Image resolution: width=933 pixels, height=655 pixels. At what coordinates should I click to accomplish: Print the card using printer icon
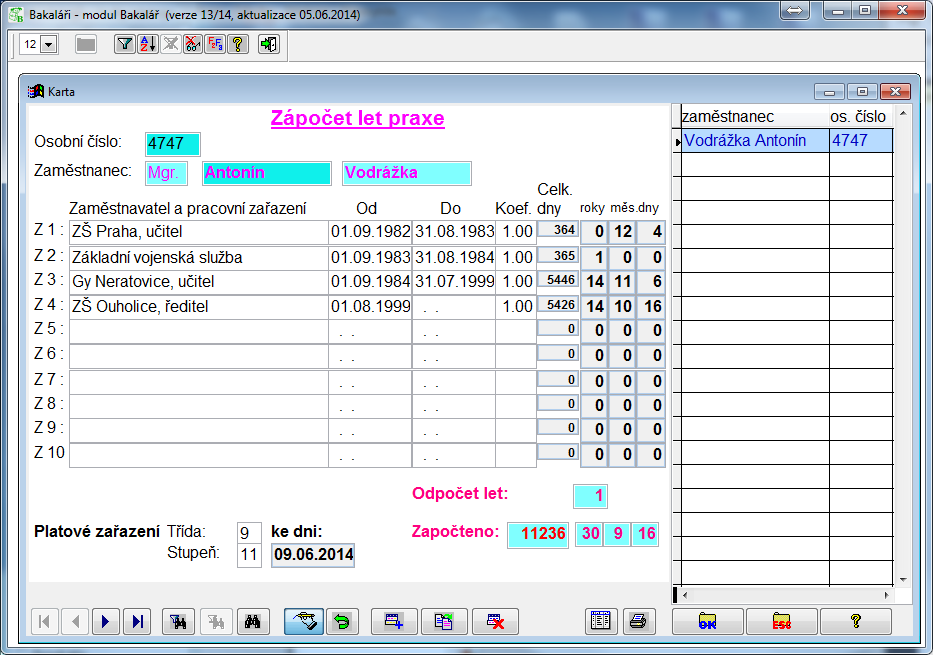[x=636, y=621]
